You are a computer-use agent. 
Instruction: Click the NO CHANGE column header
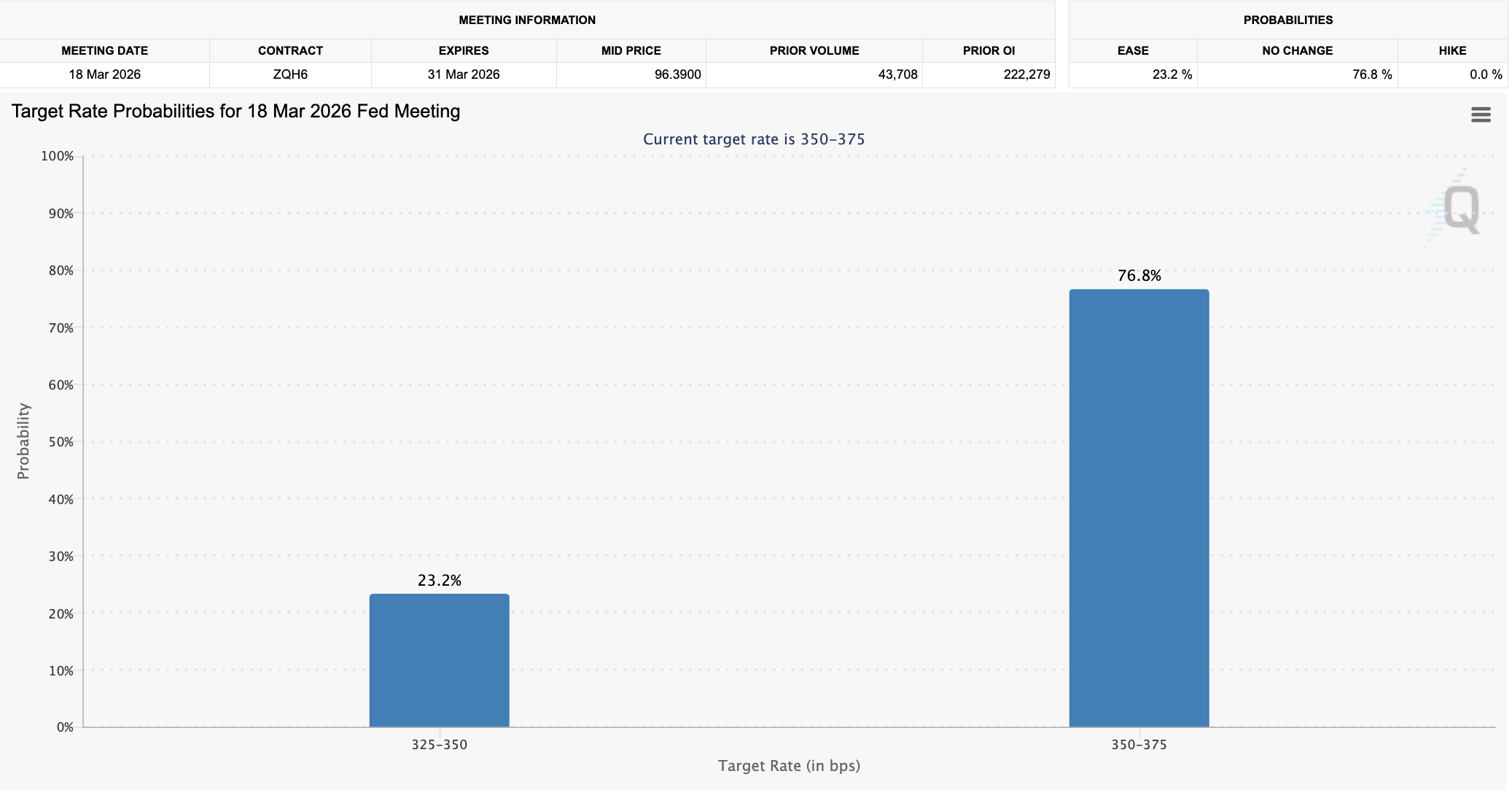[x=1297, y=50]
